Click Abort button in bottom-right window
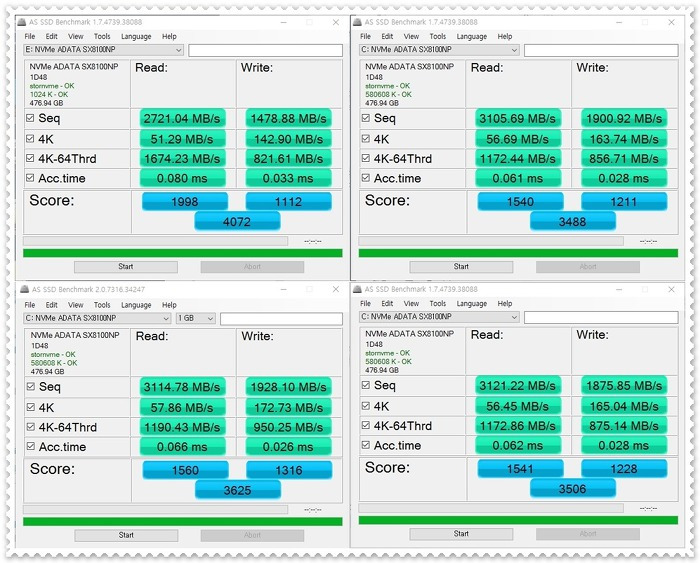 [x=588, y=534]
